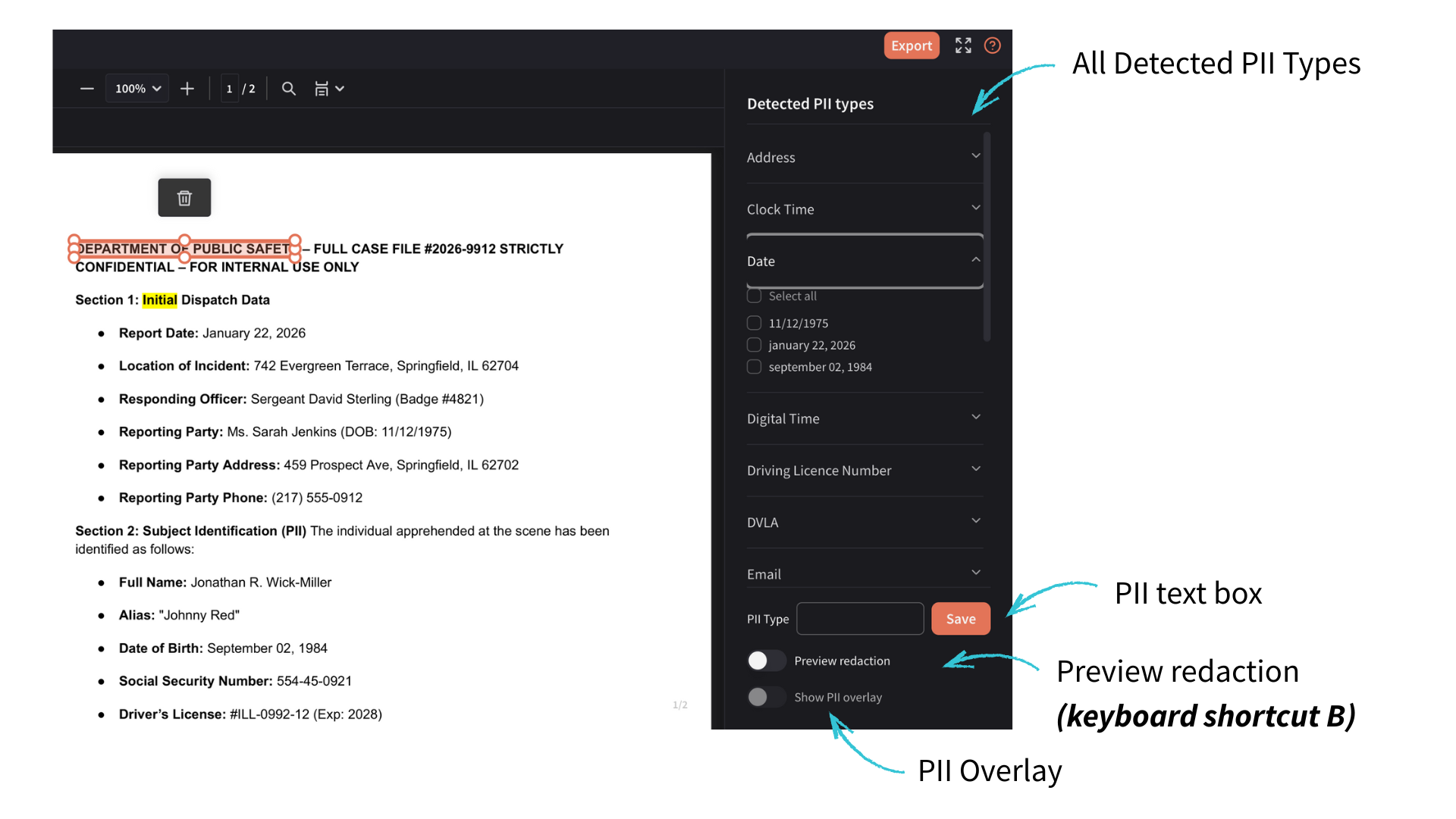This screenshot has width=1456, height=819.
Task: Click the zoom in plus icon
Action: pos(187,89)
